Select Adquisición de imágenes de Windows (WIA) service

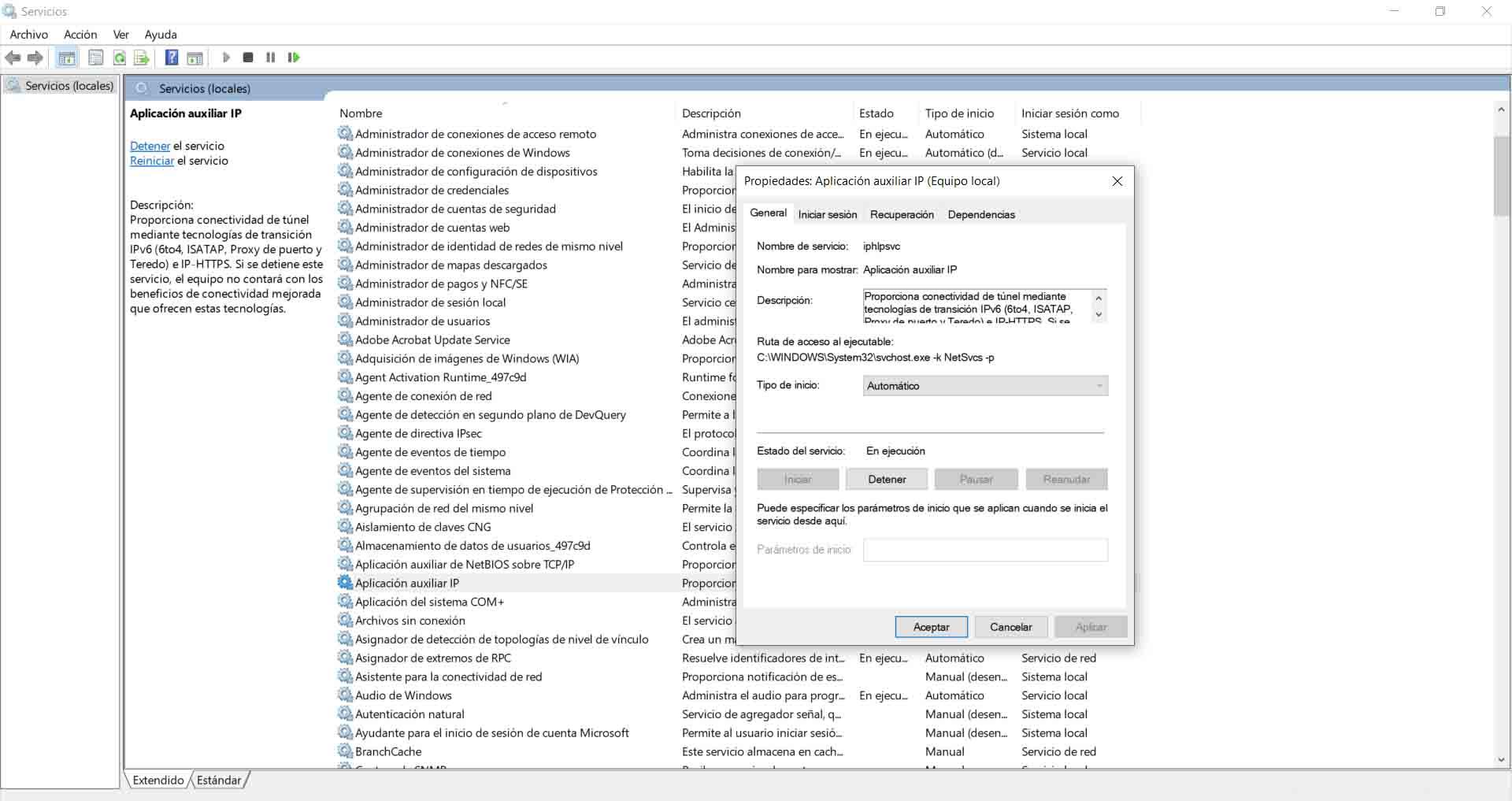[467, 358]
